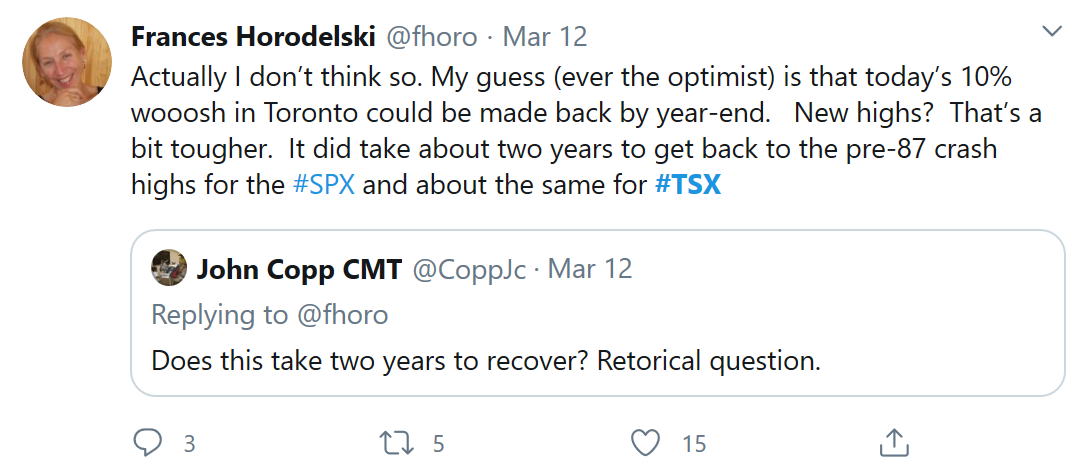Click the 'Replying to @fhoro' line

270,314
